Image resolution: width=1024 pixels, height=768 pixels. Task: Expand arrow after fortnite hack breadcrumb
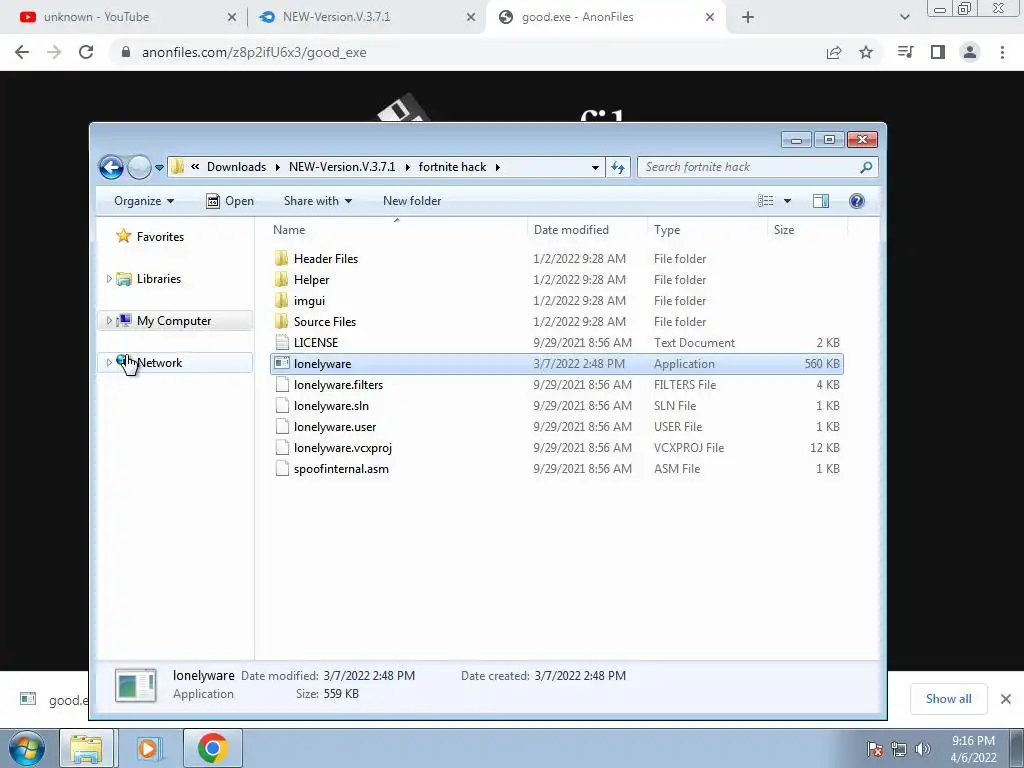(498, 167)
